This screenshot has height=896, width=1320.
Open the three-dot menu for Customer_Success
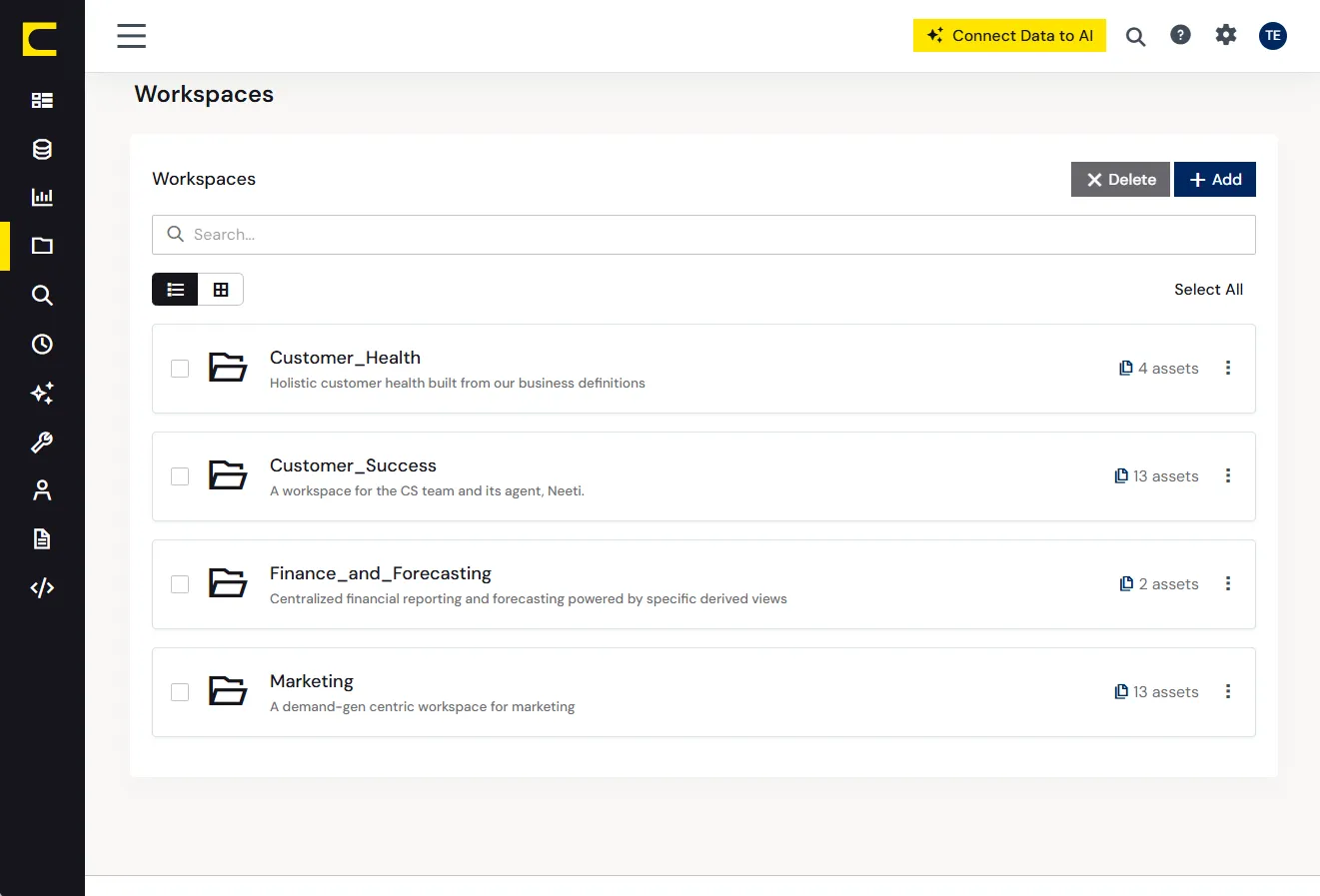click(1228, 475)
